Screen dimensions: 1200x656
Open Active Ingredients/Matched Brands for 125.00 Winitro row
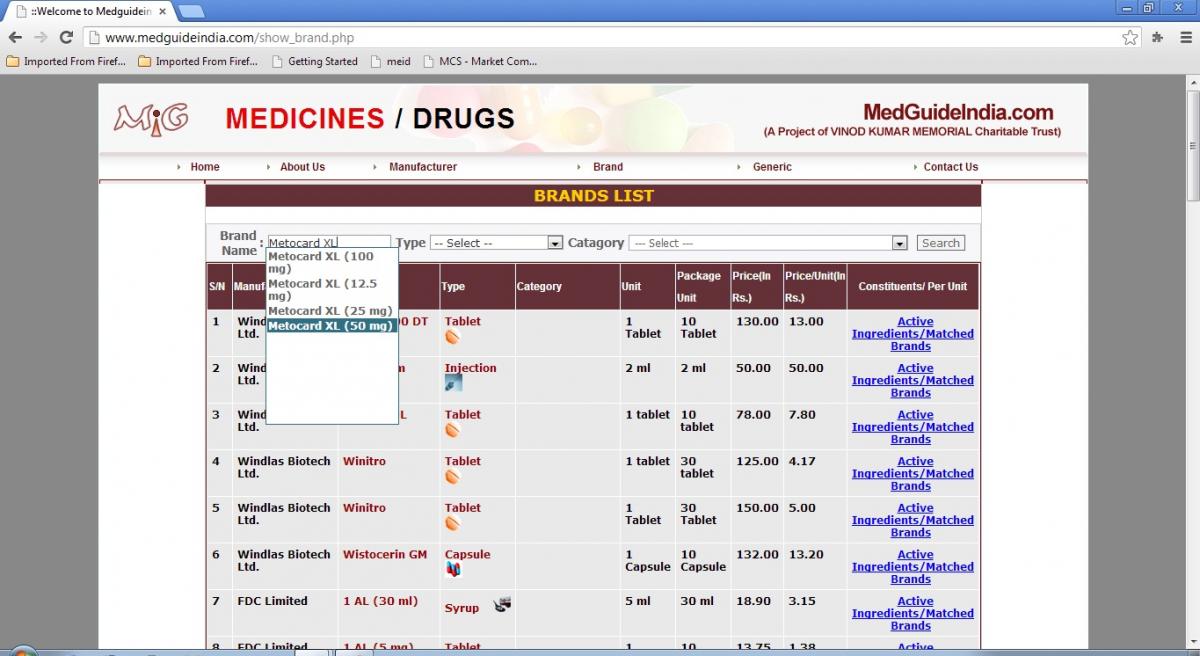coord(913,474)
